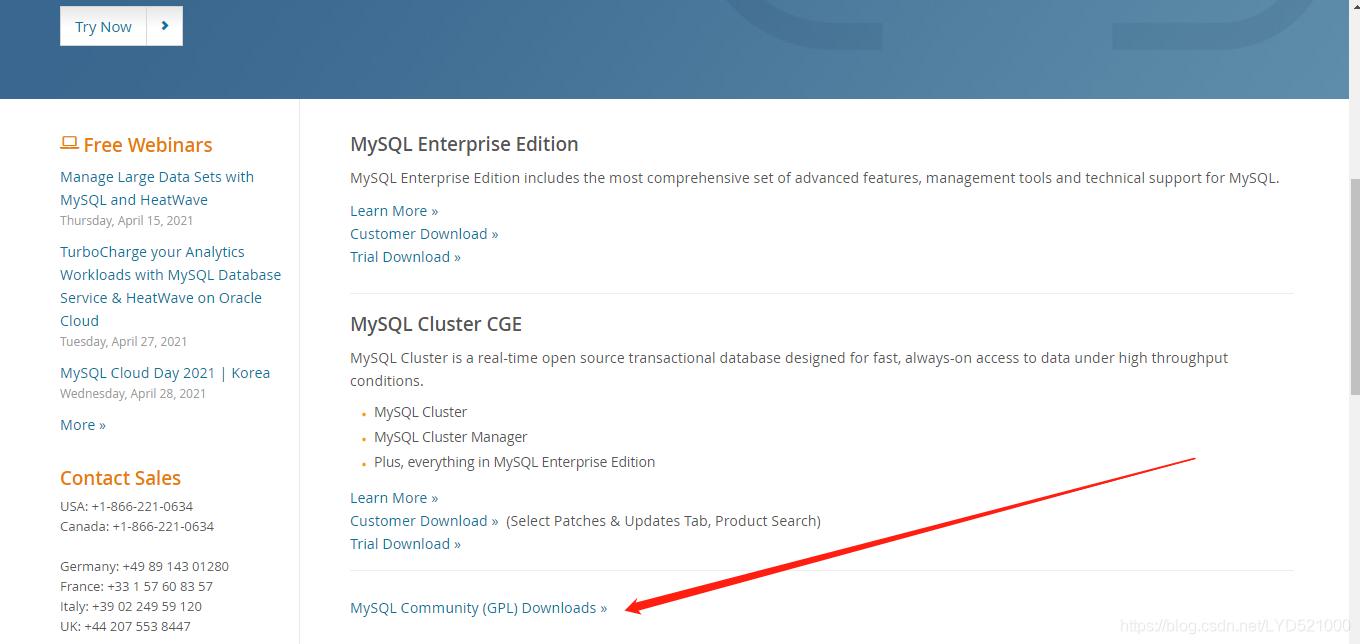Click the Canada: +1-866-221-0634 phone number
Image resolution: width=1360 pixels, height=644 pixels.
[137, 526]
